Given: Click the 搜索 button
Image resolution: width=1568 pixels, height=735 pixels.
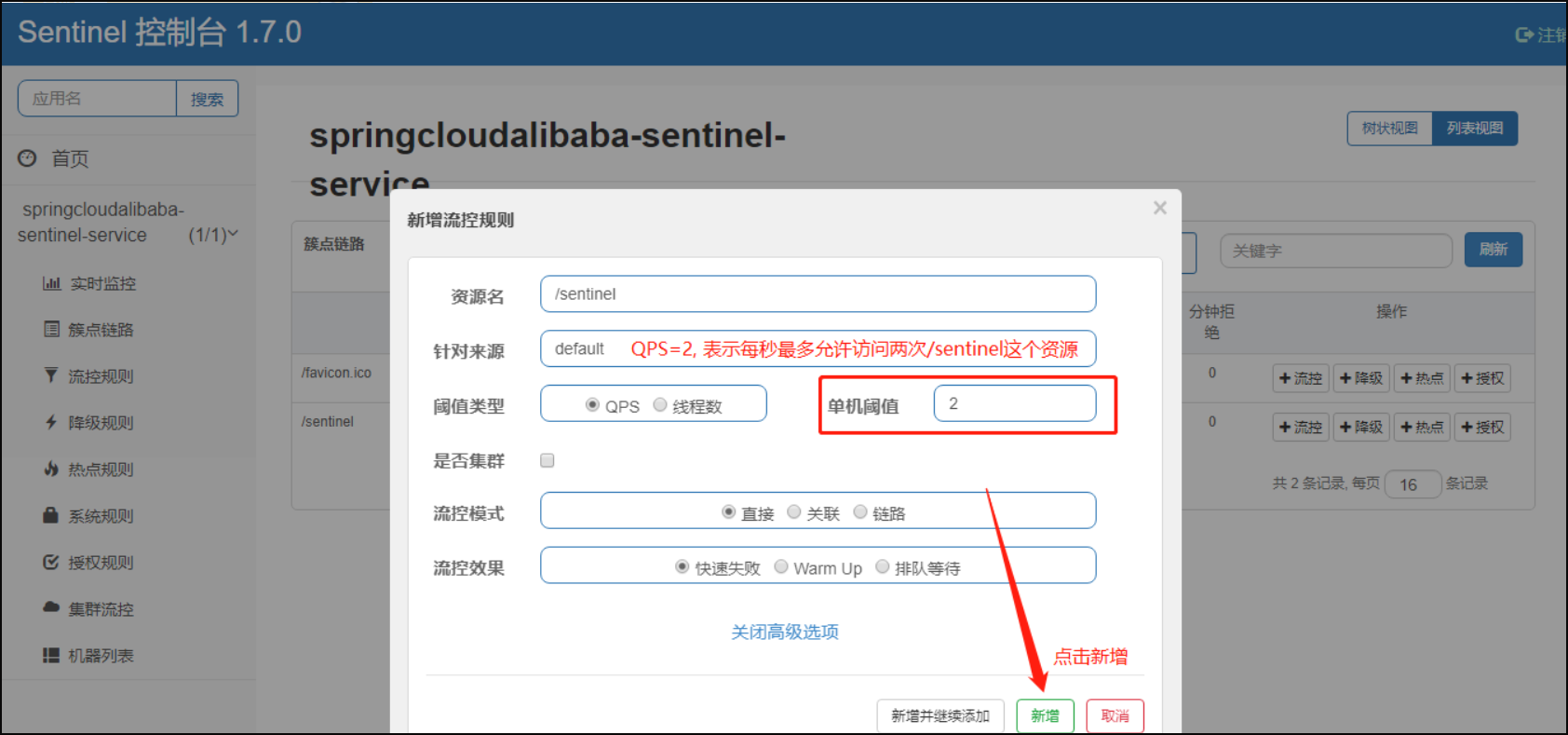Looking at the screenshot, I should tap(207, 99).
